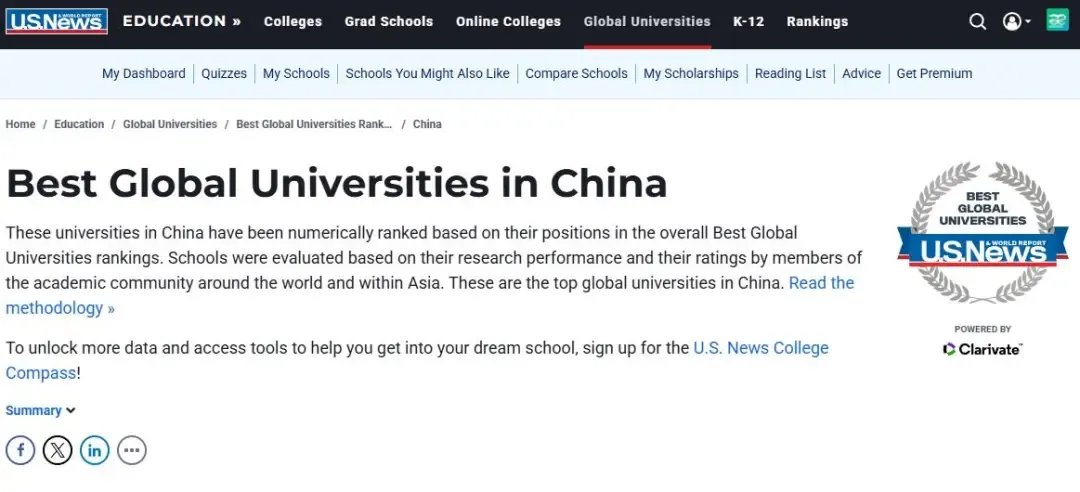Select Global Universities tab

[x=647, y=21]
